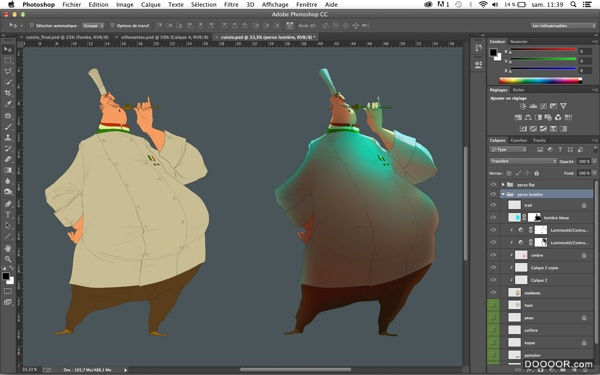
Task: Click lock all icon in Verrou row
Action: [536, 173]
